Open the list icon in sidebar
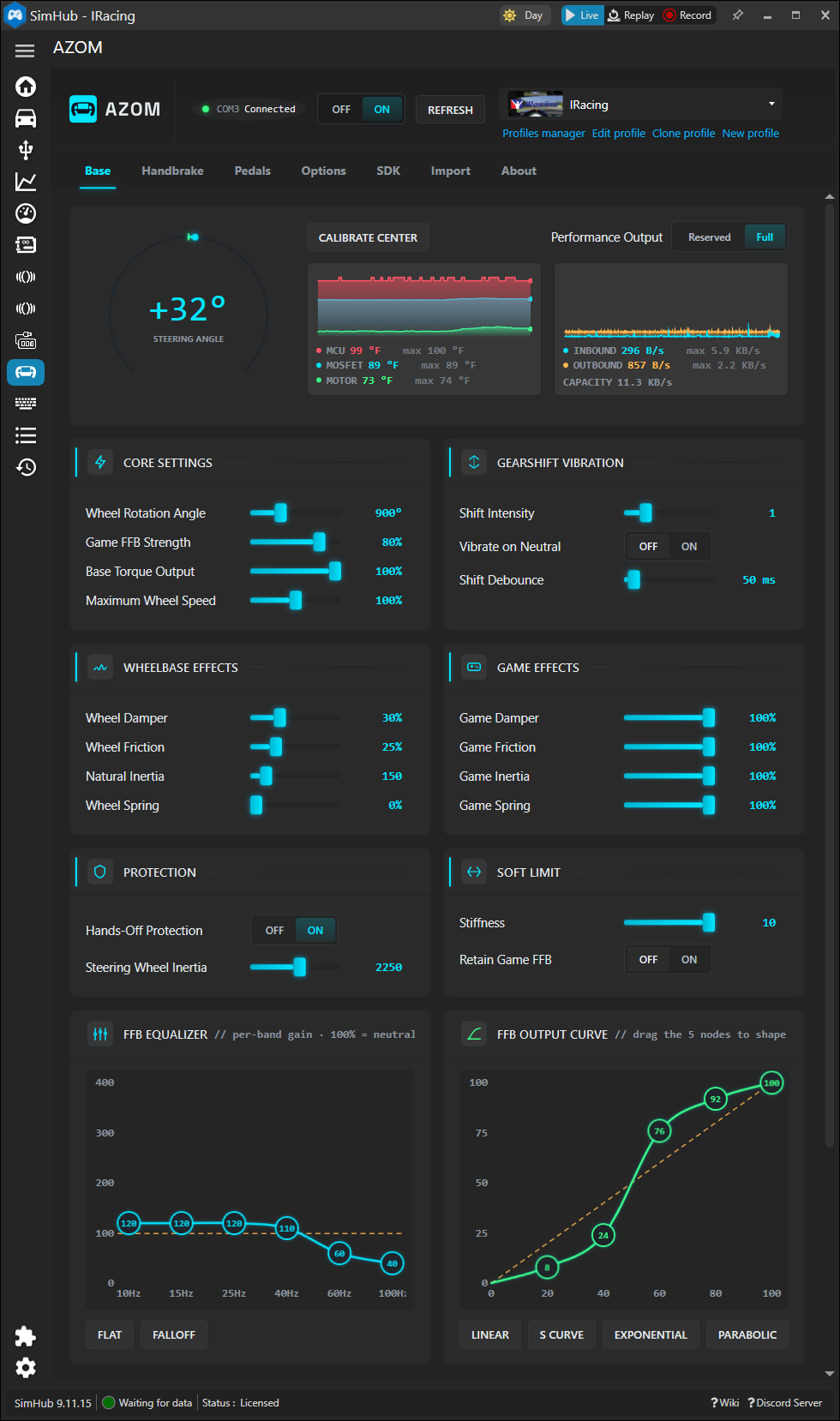Screen dimensions: 840x1421 tap(26, 435)
